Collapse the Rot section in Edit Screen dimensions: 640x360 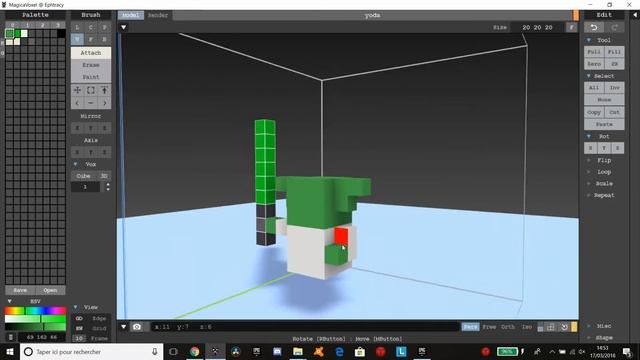click(x=589, y=136)
